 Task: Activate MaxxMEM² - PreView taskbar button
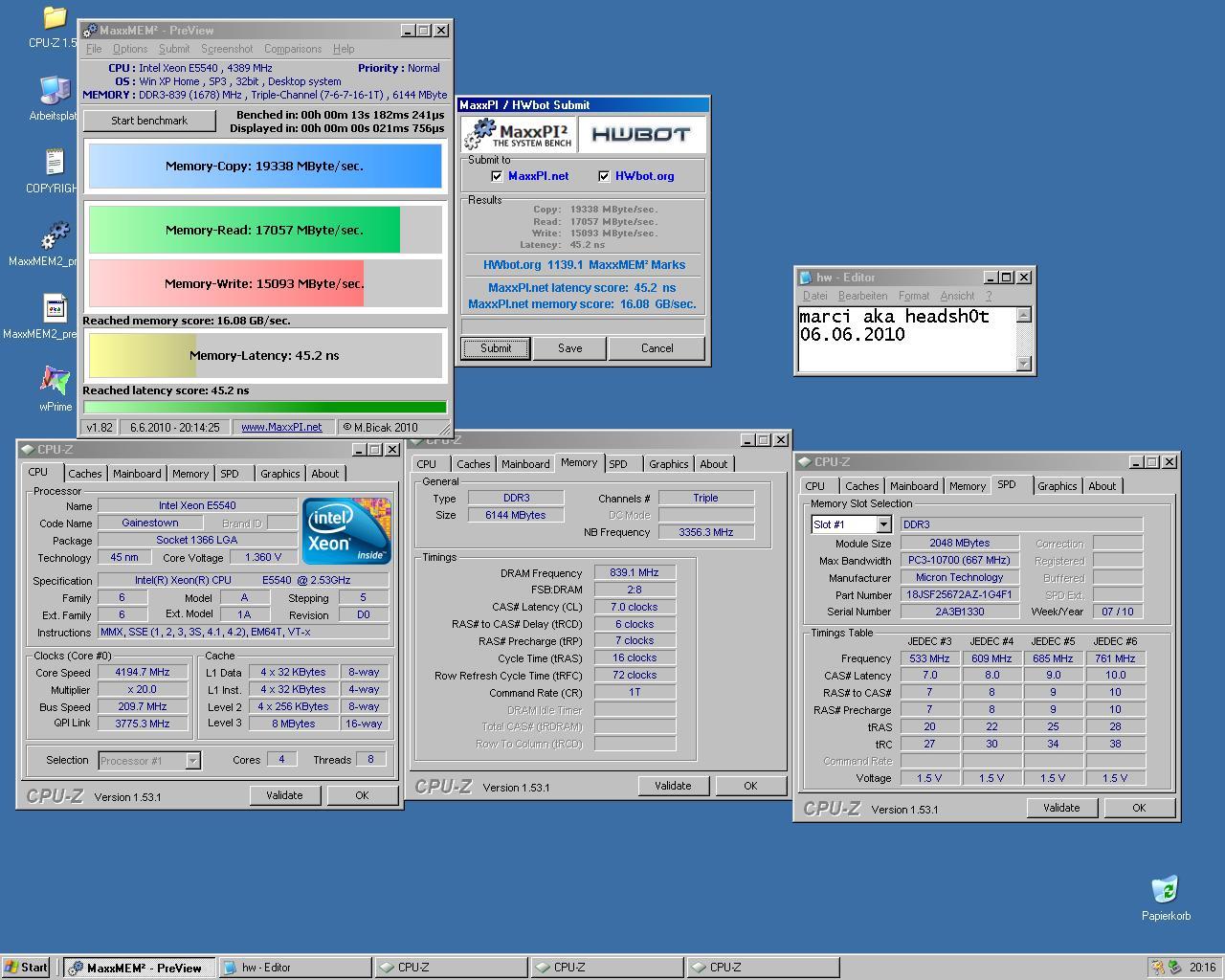140,968
